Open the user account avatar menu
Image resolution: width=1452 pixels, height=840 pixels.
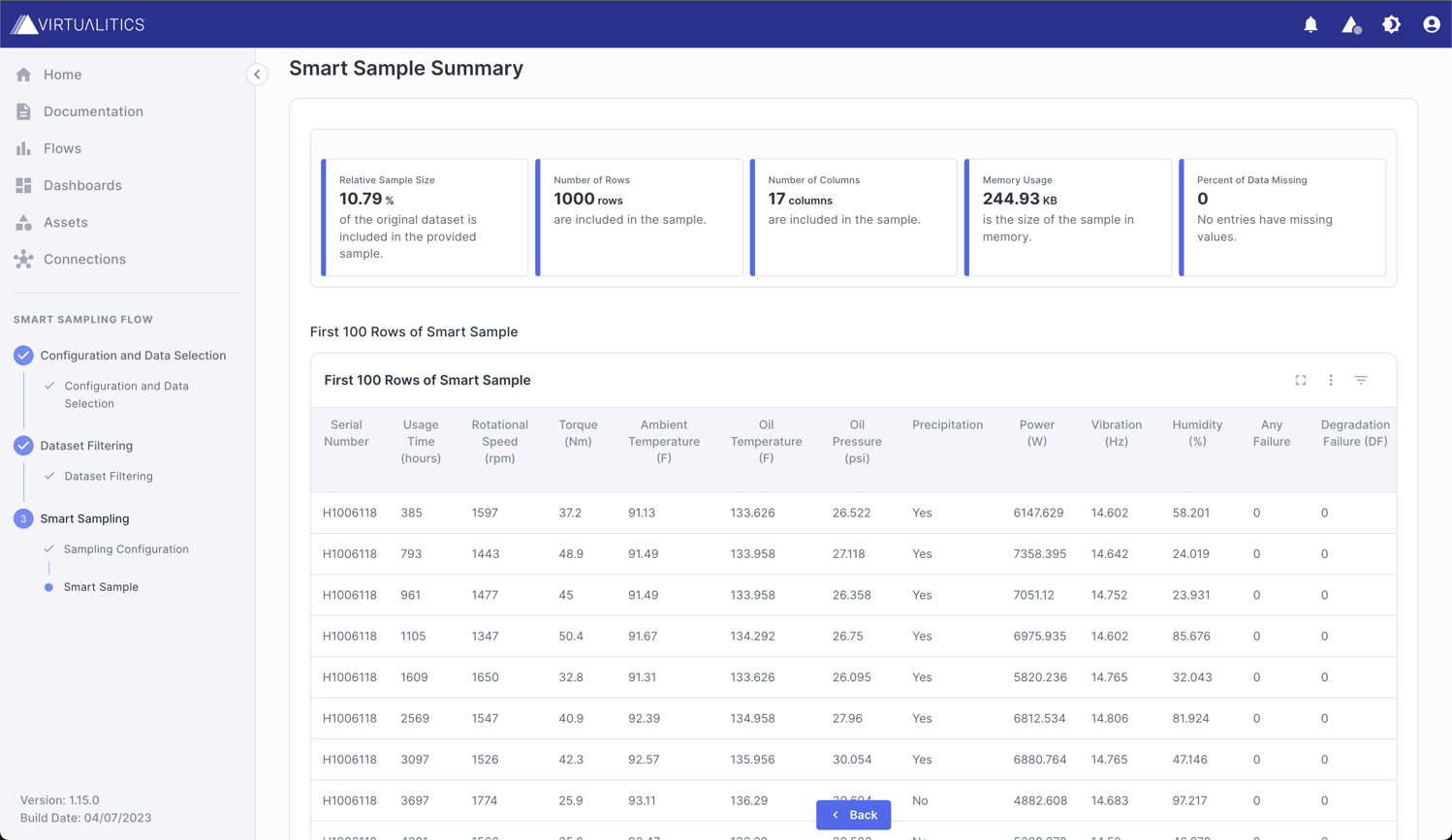coord(1432,24)
